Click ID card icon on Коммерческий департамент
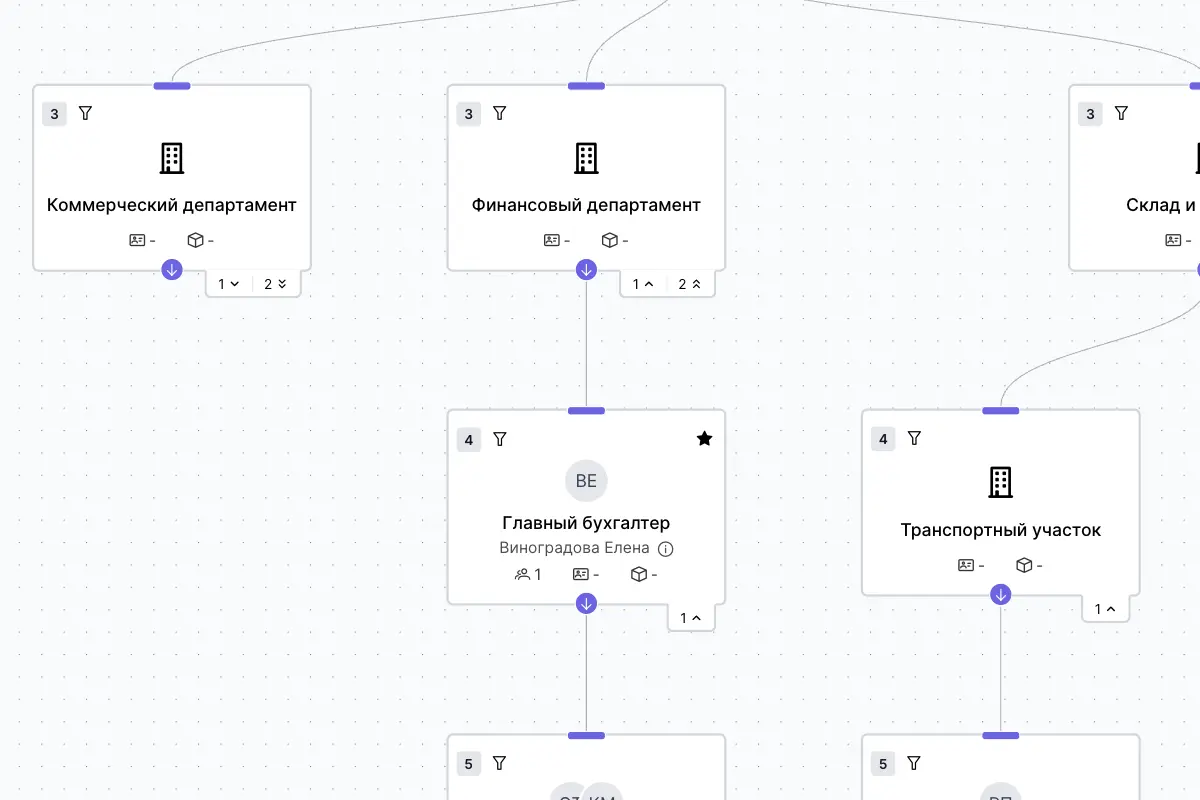The height and width of the screenshot is (800, 1200). 137,240
